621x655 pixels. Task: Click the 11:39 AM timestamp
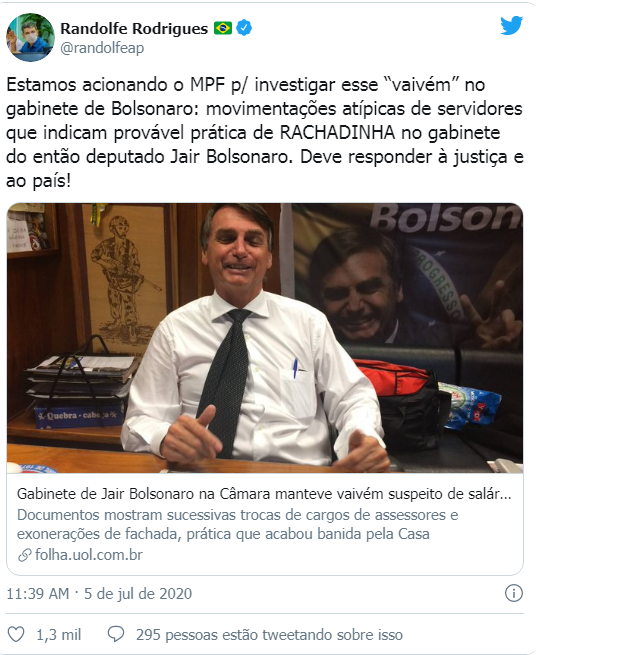click(x=38, y=594)
